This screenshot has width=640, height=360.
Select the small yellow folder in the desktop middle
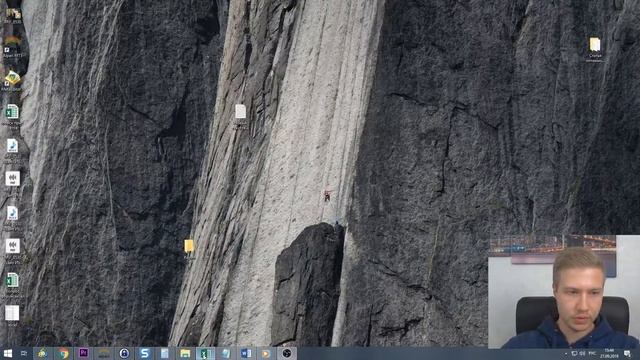(189, 246)
